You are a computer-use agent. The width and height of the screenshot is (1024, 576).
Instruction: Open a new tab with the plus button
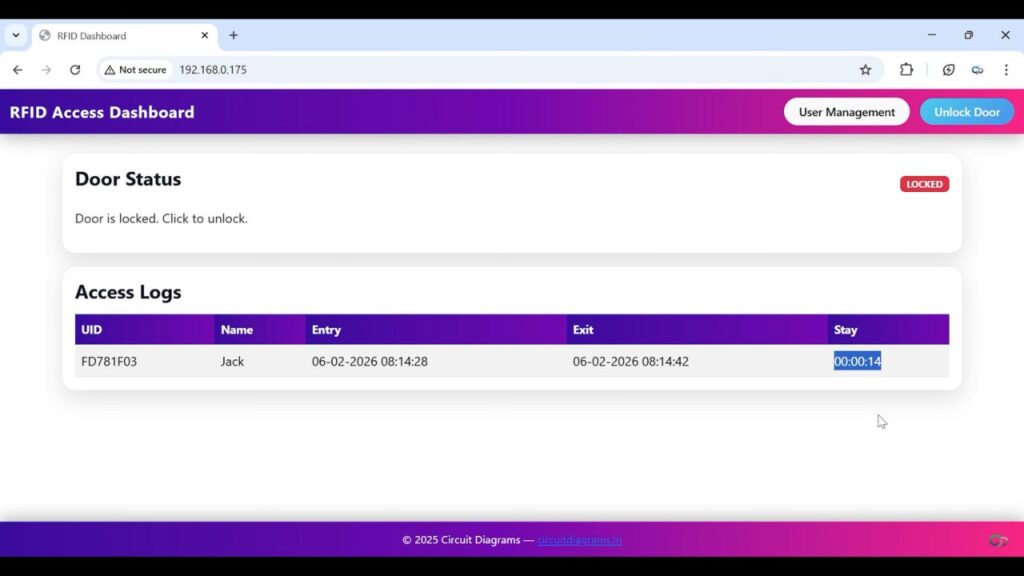point(233,35)
